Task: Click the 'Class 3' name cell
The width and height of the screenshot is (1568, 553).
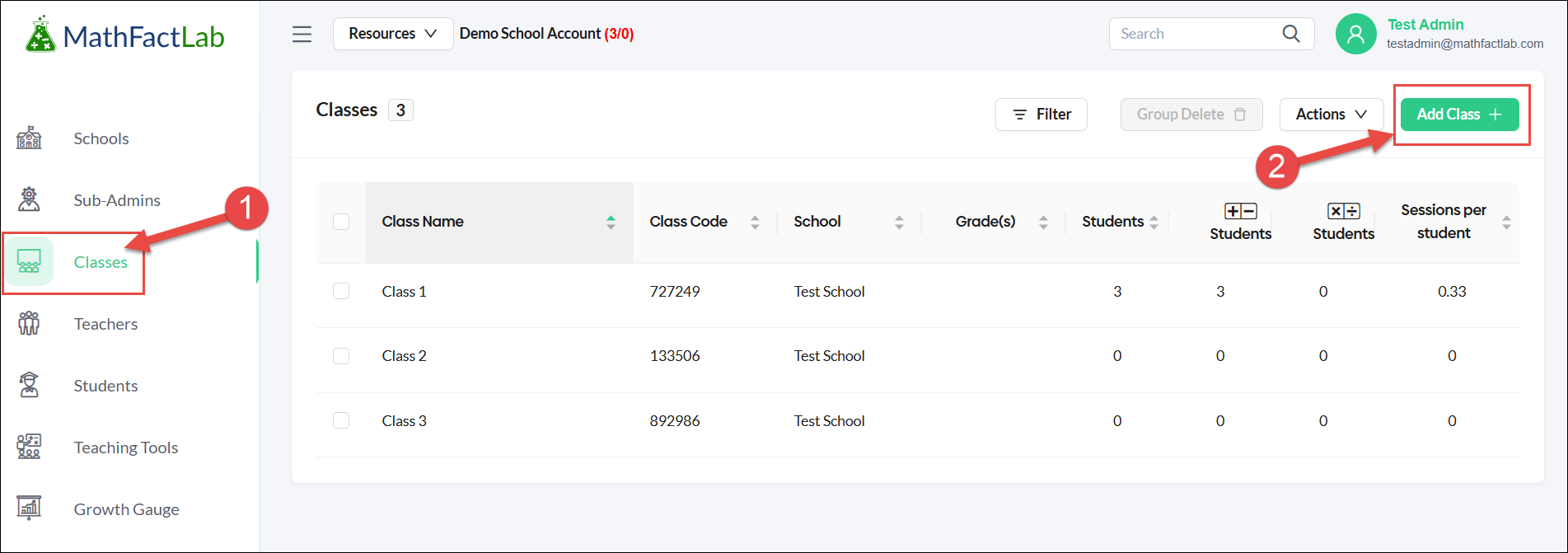Action: [404, 421]
